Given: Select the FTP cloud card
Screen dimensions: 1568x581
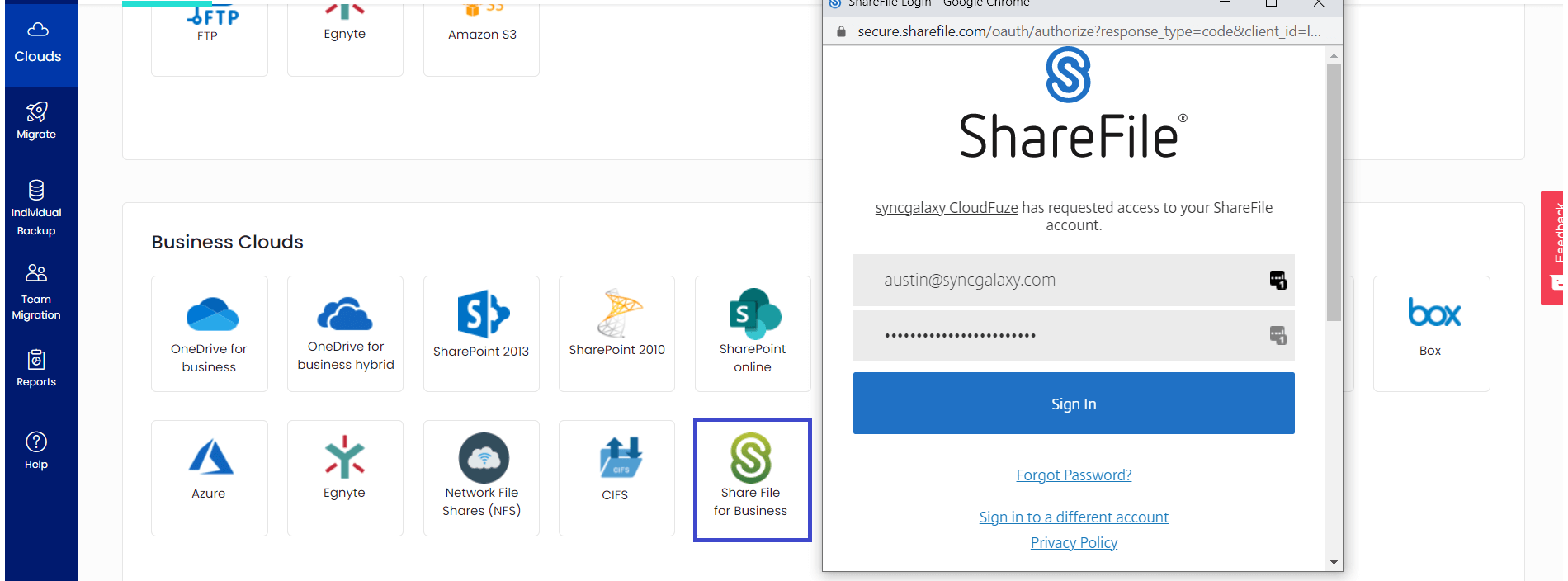Looking at the screenshot, I should 210,37.
